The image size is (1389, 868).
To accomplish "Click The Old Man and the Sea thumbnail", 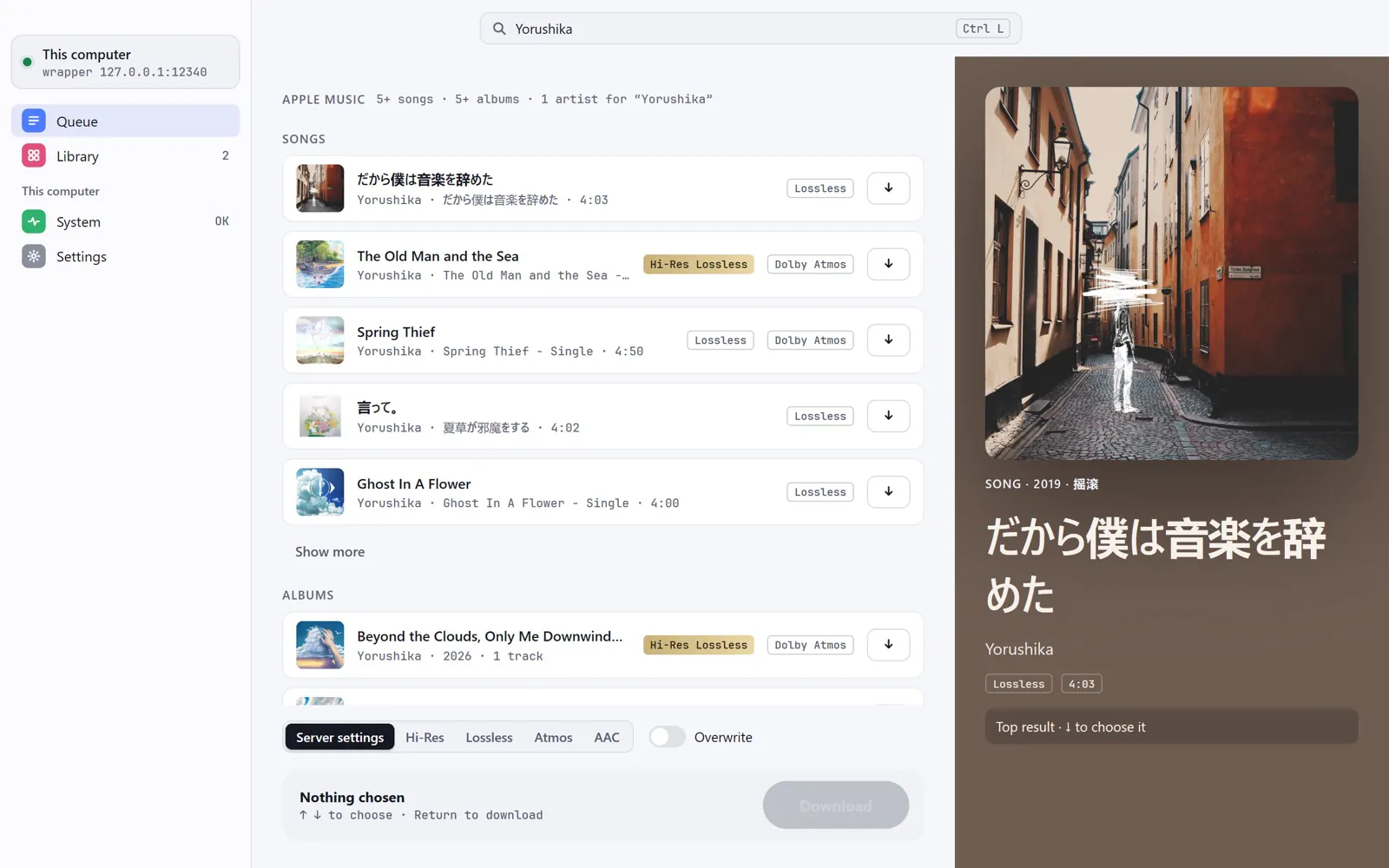I will [x=320, y=264].
